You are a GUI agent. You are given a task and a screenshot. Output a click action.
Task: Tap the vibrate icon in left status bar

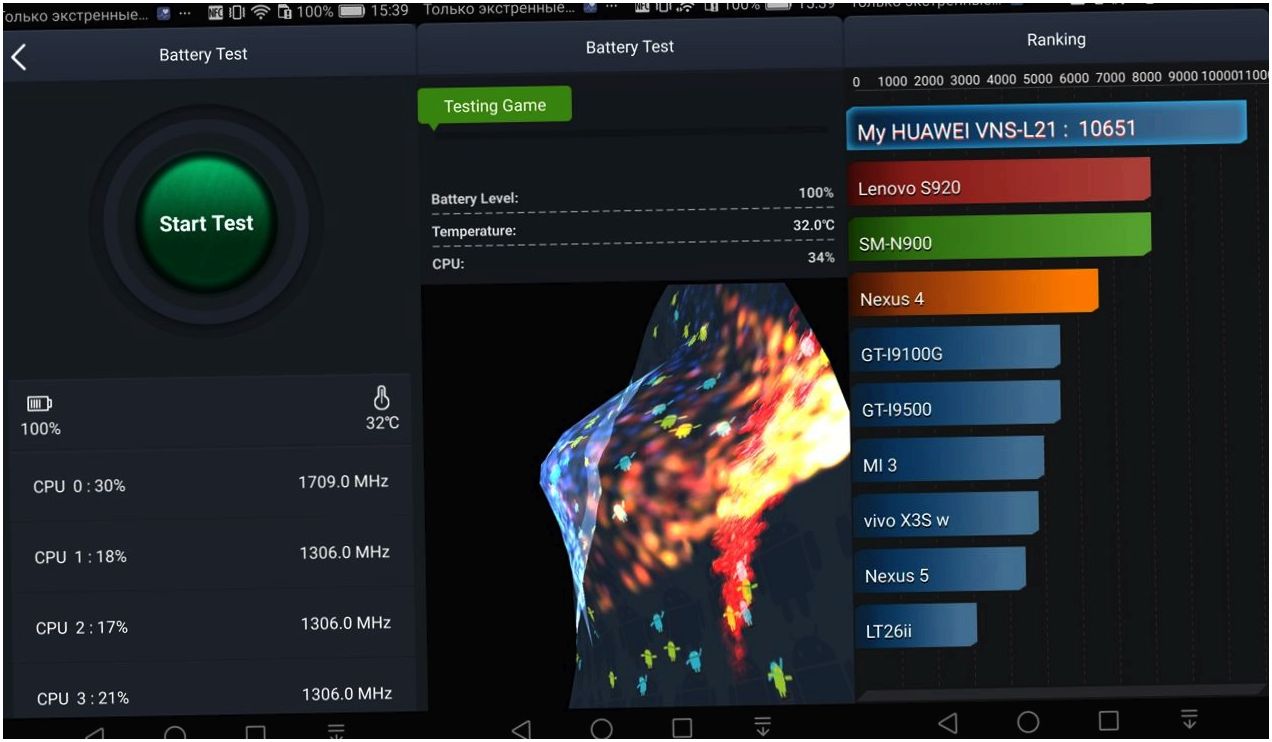(237, 13)
